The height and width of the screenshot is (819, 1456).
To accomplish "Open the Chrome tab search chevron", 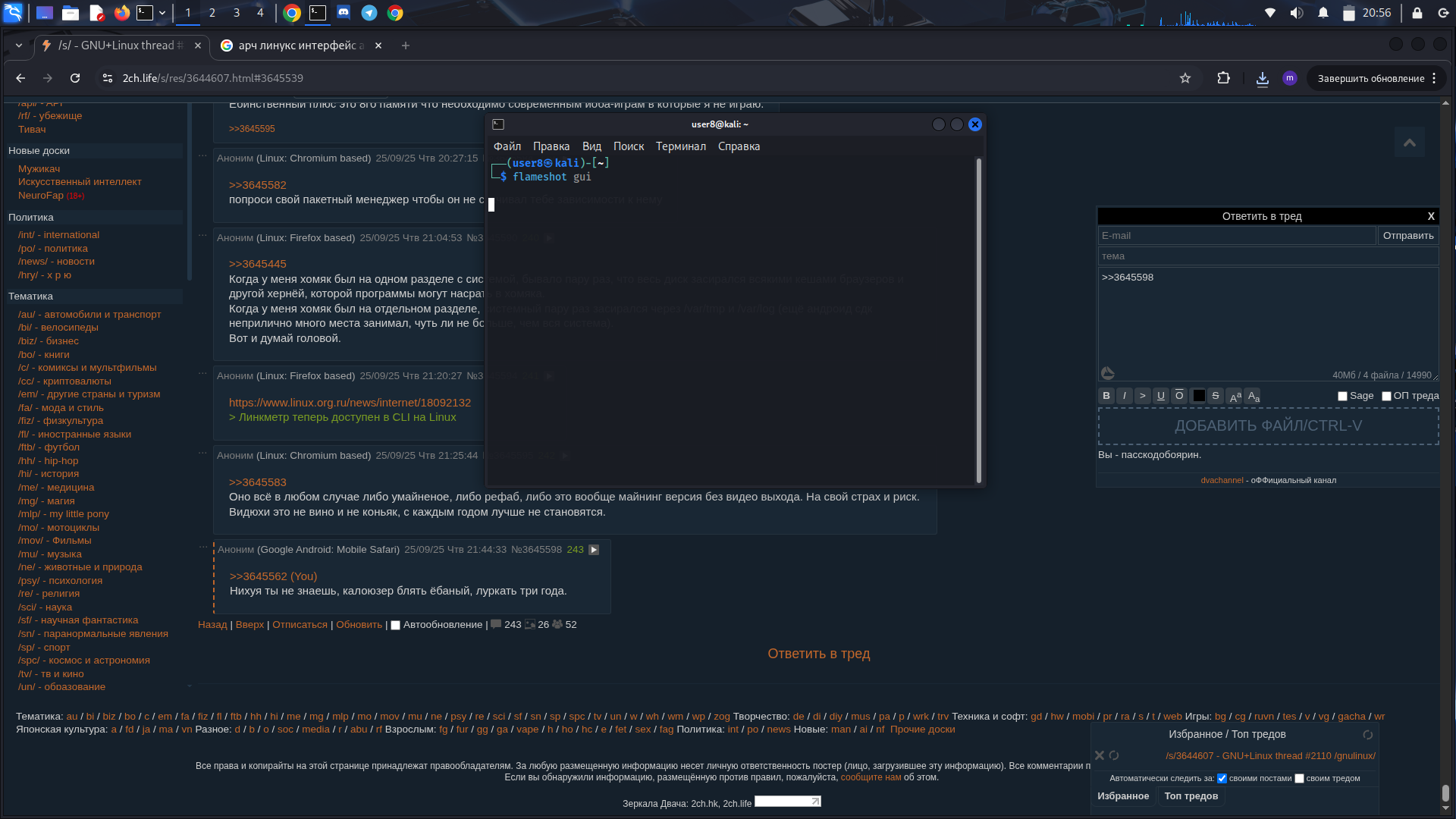I will pyautogui.click(x=19, y=45).
